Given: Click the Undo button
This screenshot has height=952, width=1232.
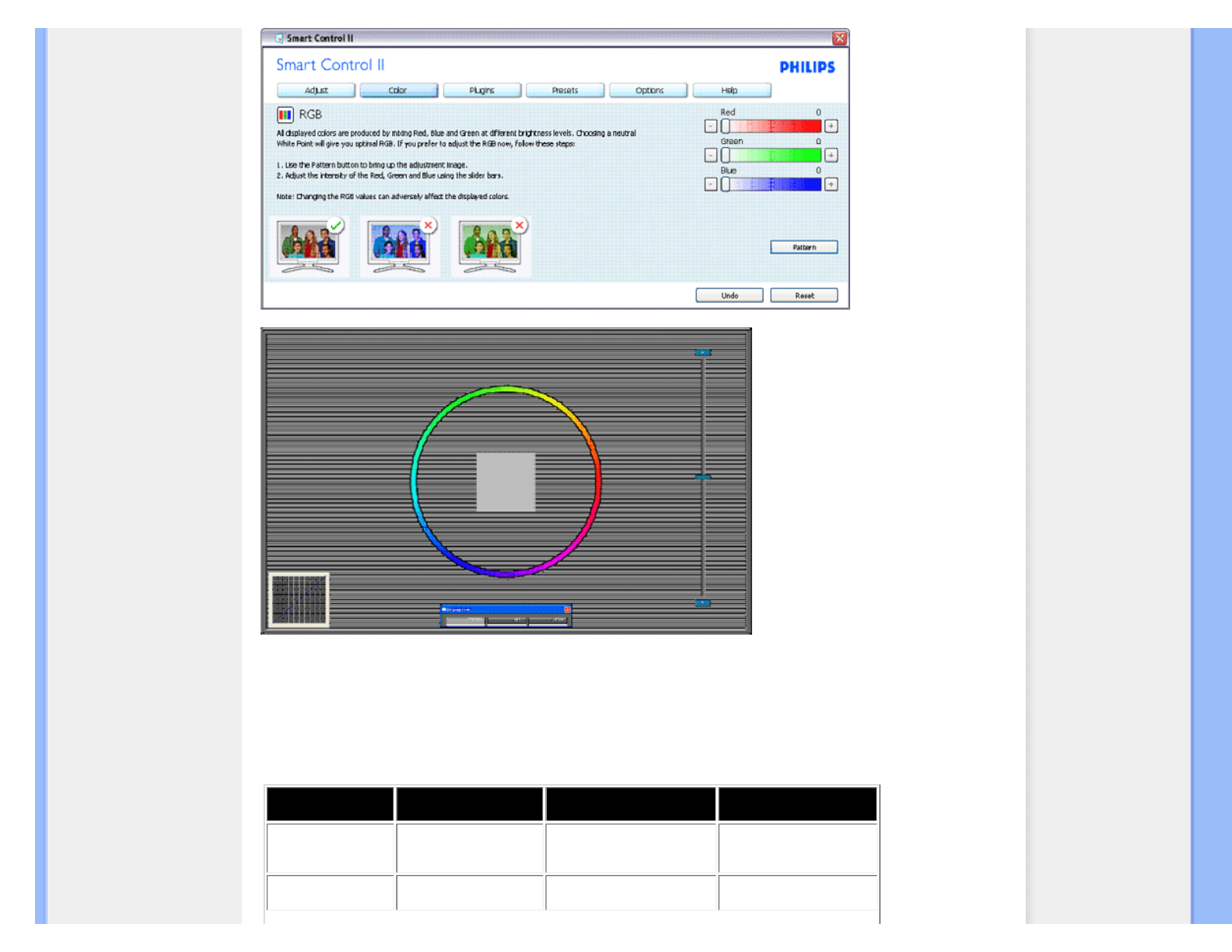Looking at the screenshot, I should (x=729, y=296).
